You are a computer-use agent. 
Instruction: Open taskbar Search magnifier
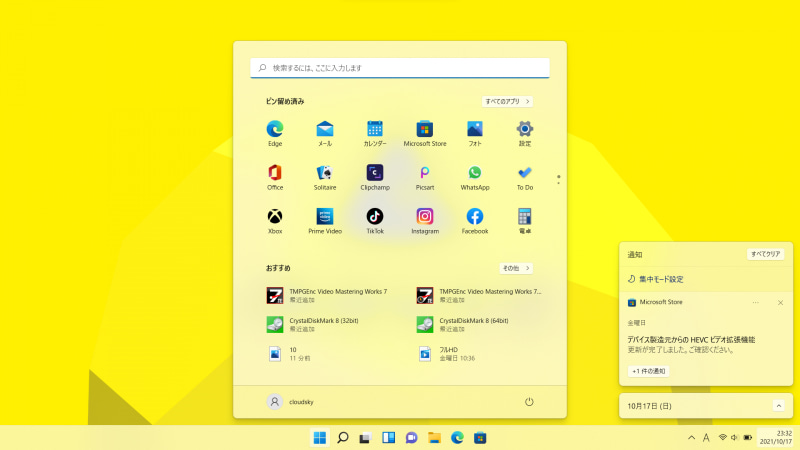click(x=343, y=438)
